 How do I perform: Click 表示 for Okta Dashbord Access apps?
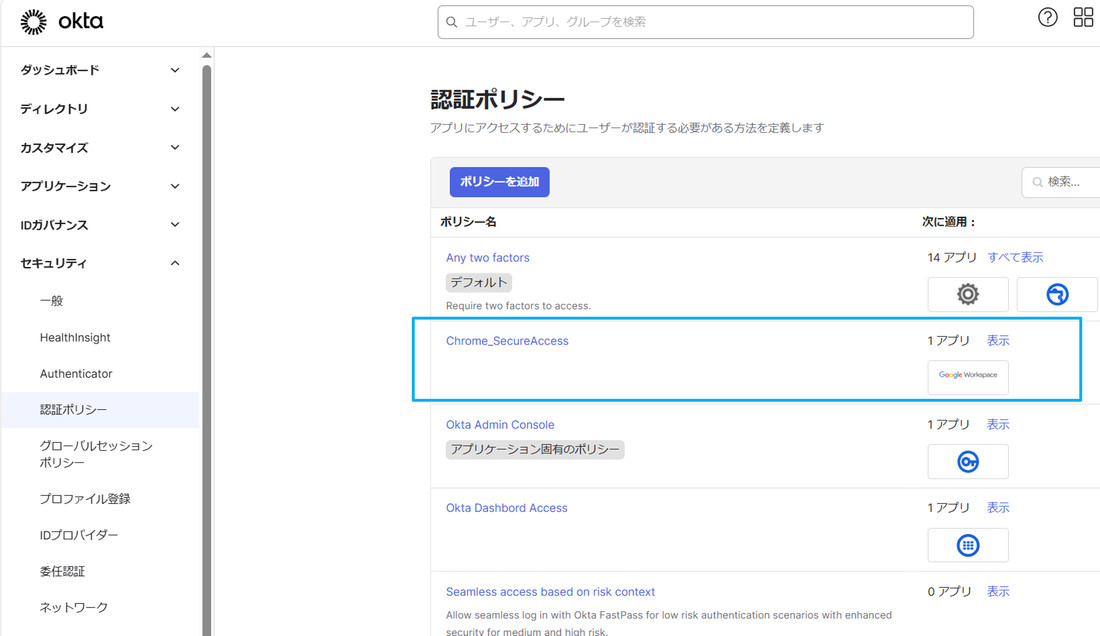[998, 507]
